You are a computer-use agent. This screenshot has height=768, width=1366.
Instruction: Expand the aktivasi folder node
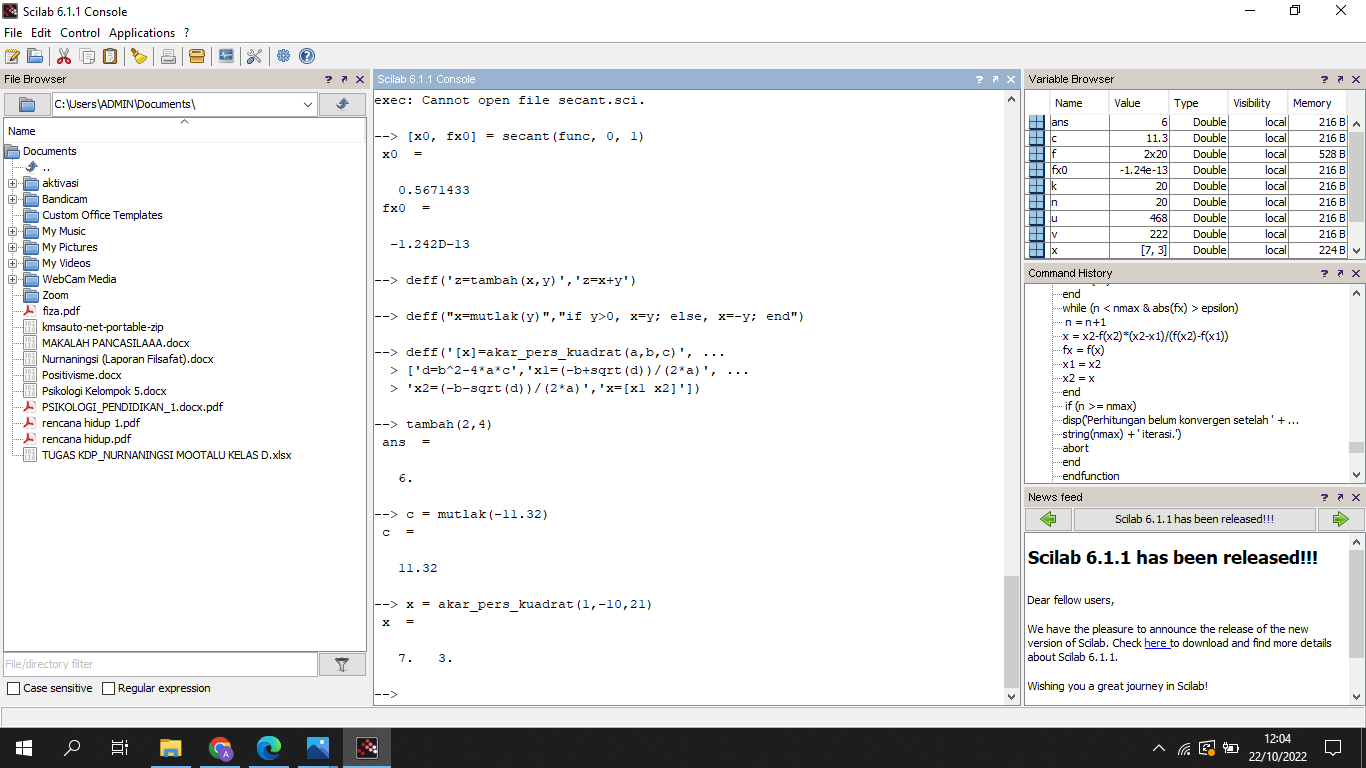click(12, 183)
